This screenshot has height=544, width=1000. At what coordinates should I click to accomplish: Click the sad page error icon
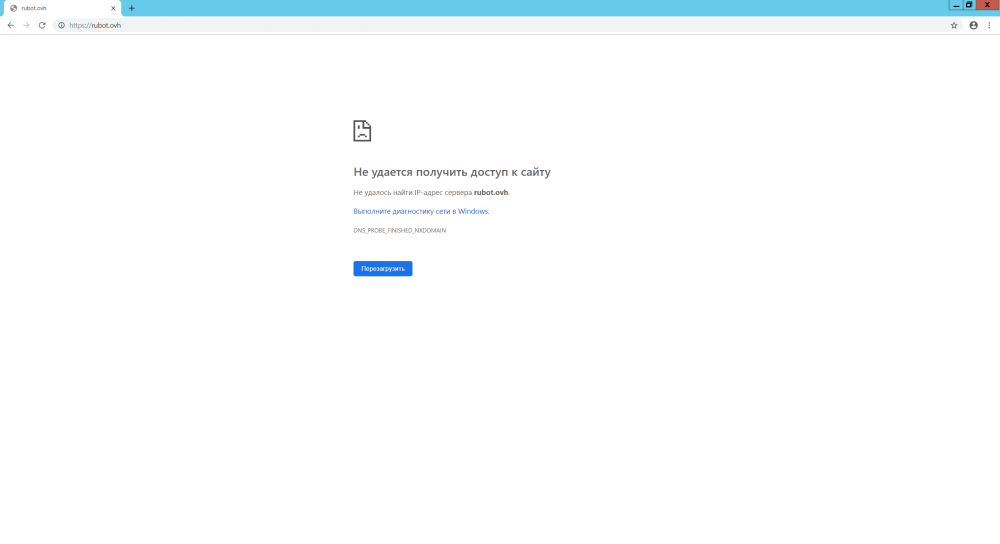tap(362, 131)
